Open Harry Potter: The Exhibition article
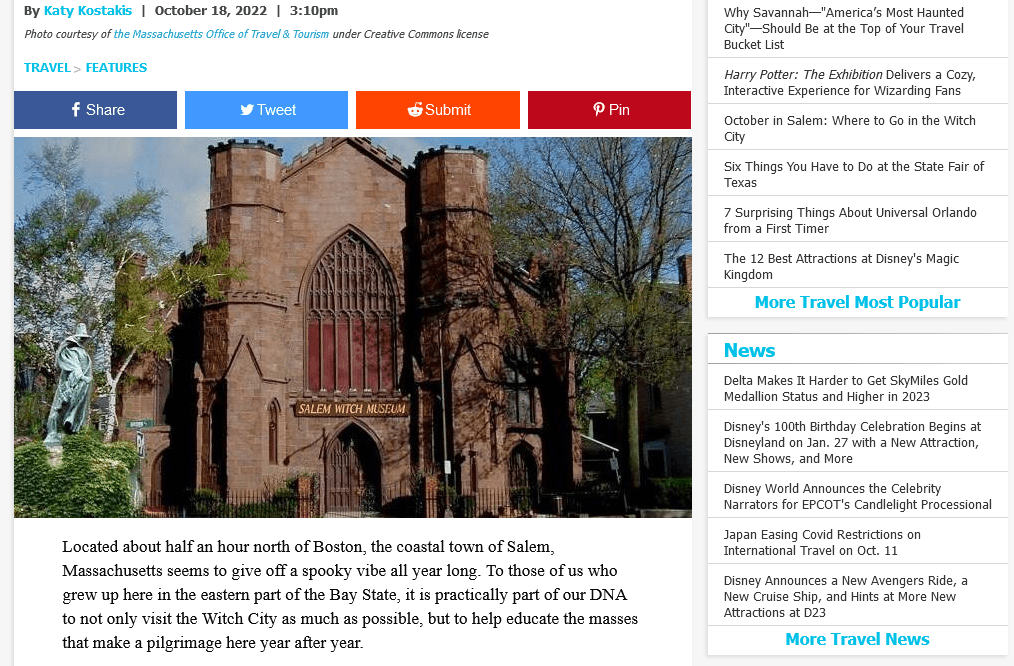 pos(849,82)
